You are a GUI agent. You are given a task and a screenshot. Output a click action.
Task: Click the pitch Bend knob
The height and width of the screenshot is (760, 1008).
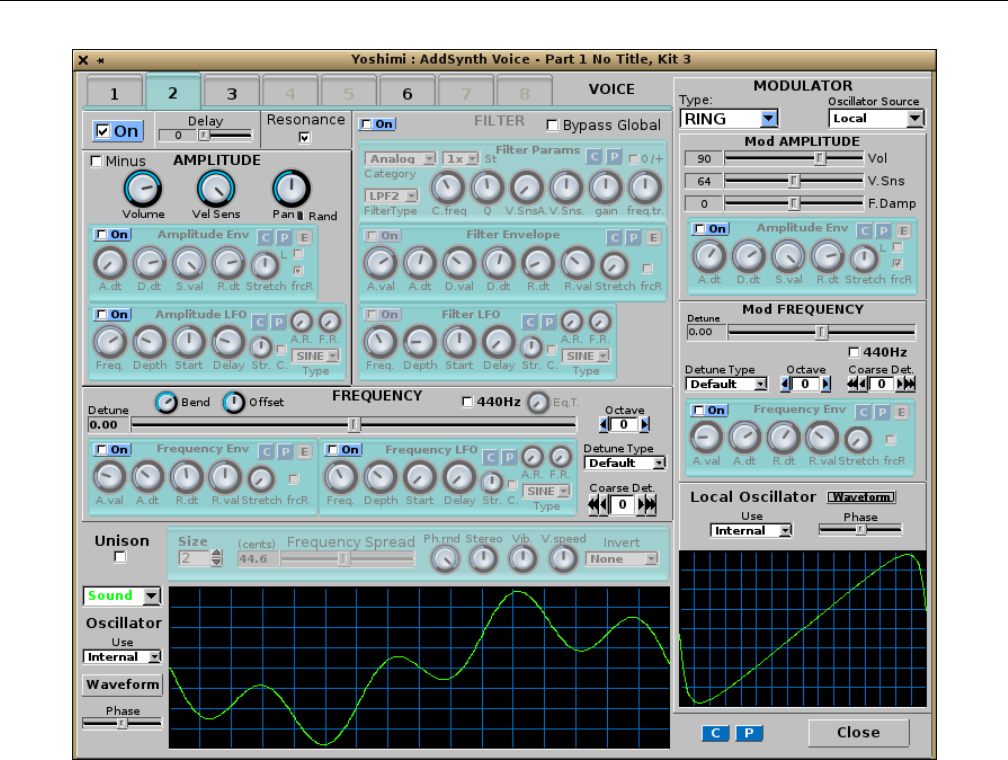pos(166,402)
